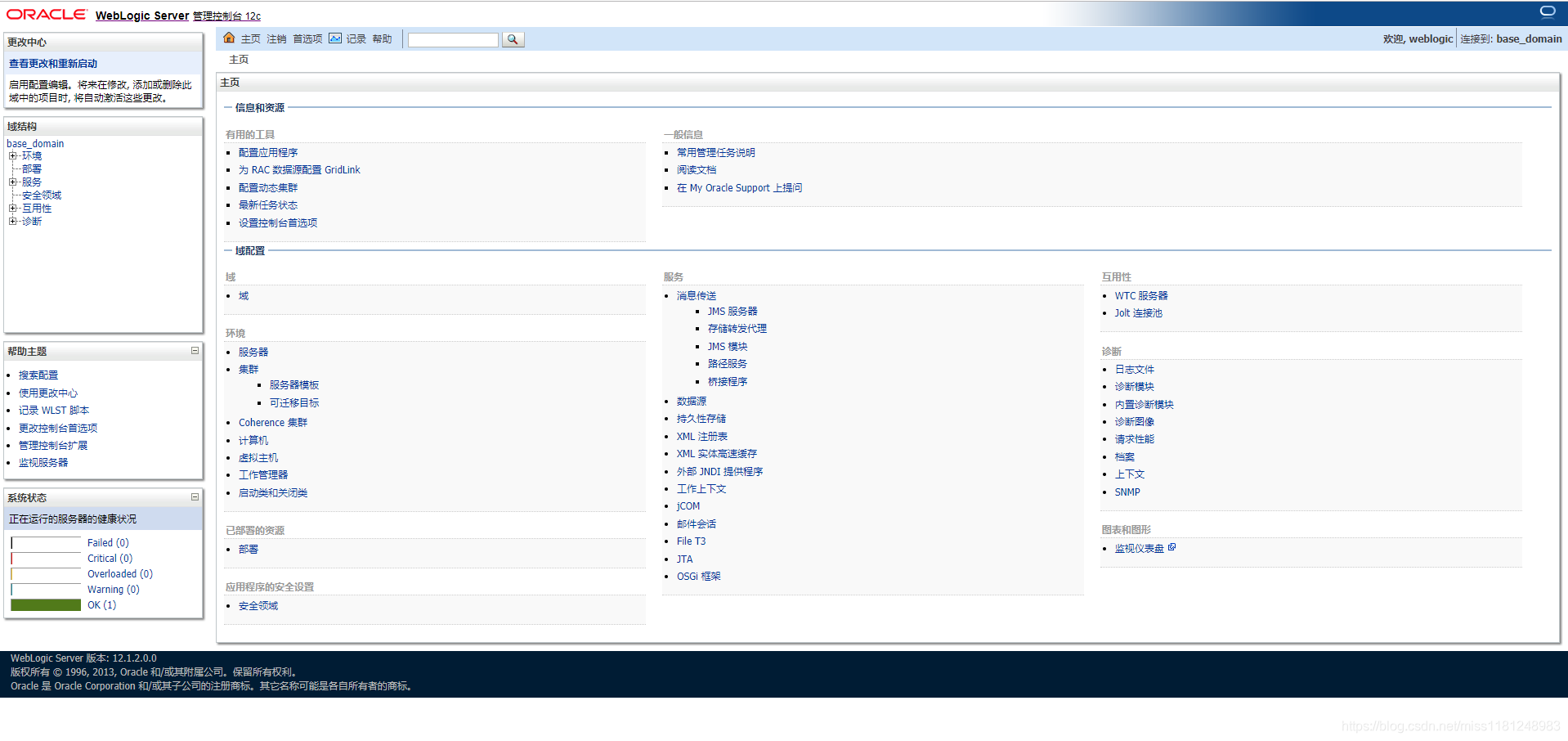
Task: Open 虚拟主机 link
Action: pyautogui.click(x=258, y=458)
